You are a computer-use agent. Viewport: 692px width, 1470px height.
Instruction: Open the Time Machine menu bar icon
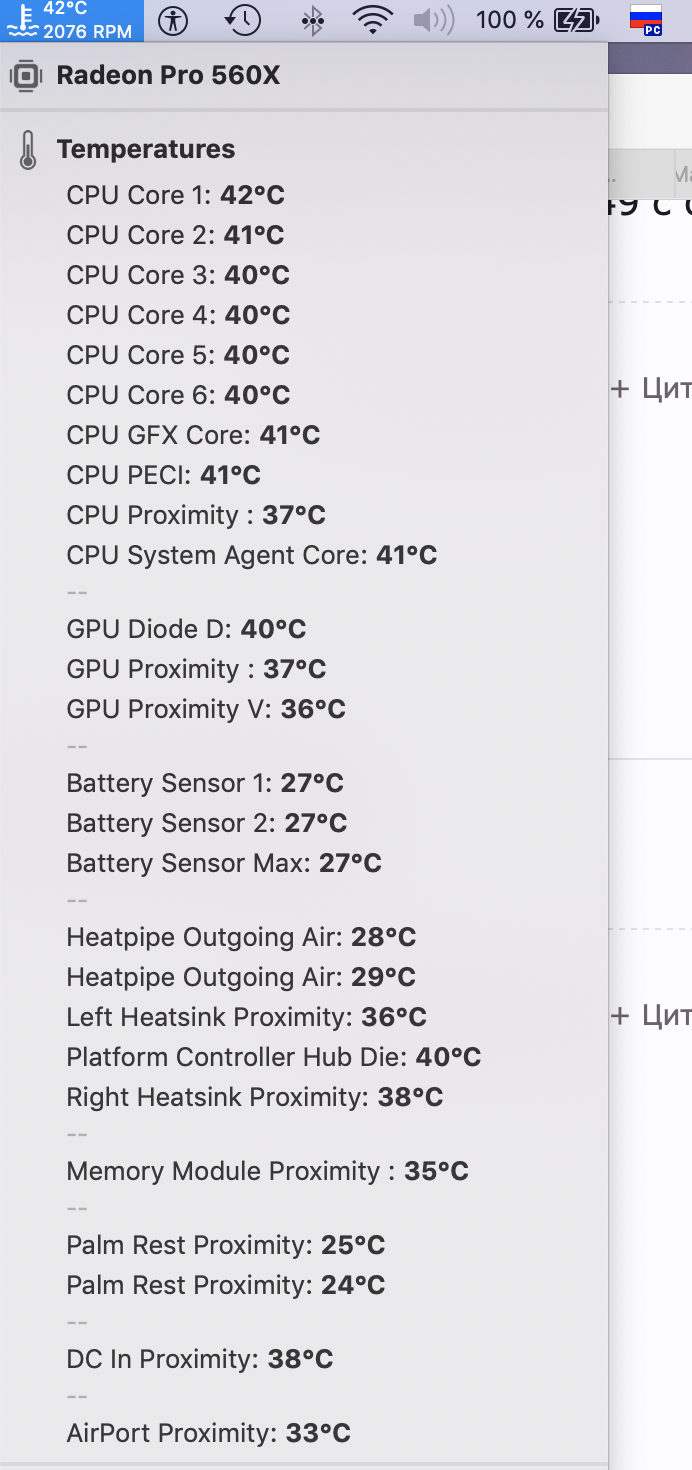pos(243,20)
